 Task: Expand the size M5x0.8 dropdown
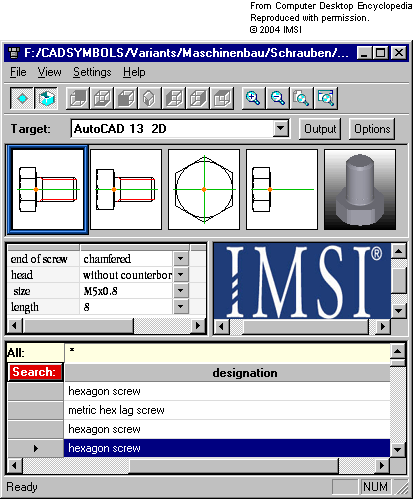[181, 290]
